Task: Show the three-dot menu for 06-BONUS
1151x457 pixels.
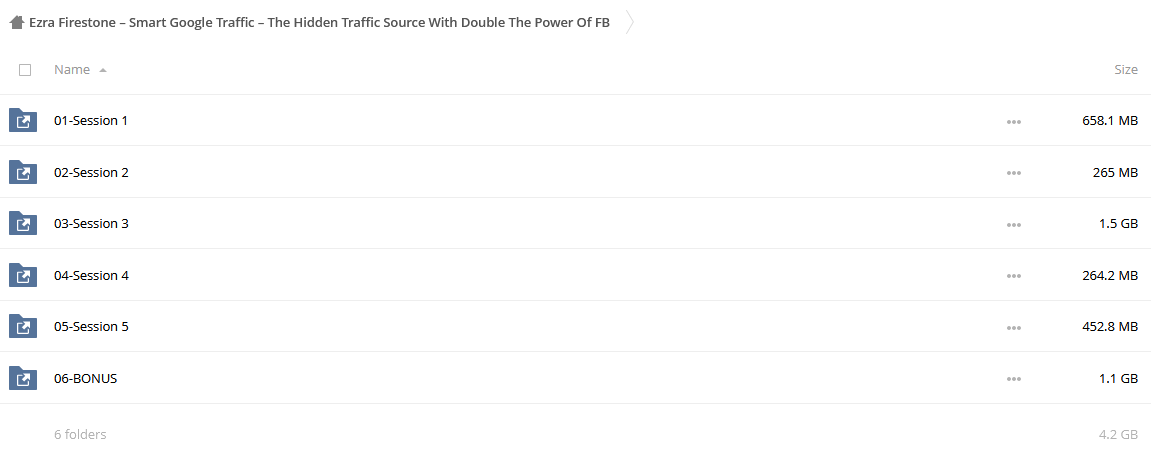Action: pyautogui.click(x=1014, y=380)
